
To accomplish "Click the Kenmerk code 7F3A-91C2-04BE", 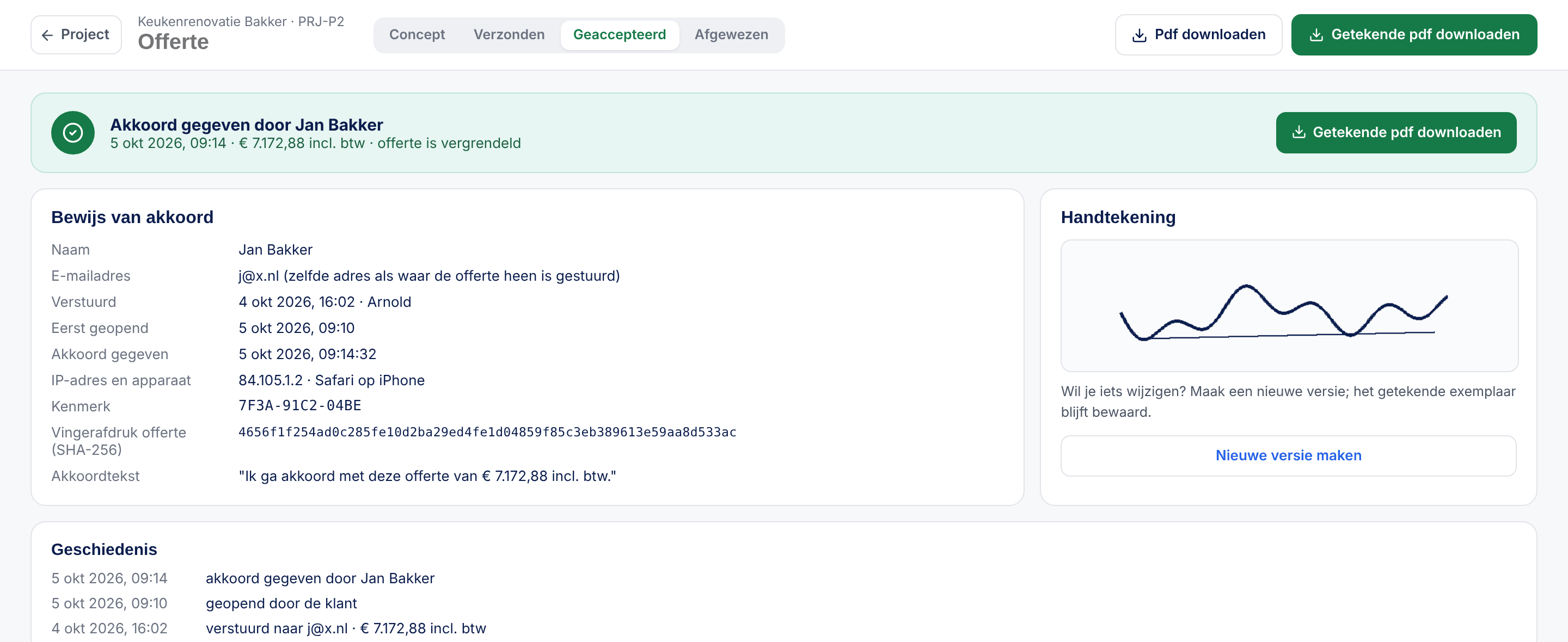I will (x=300, y=405).
